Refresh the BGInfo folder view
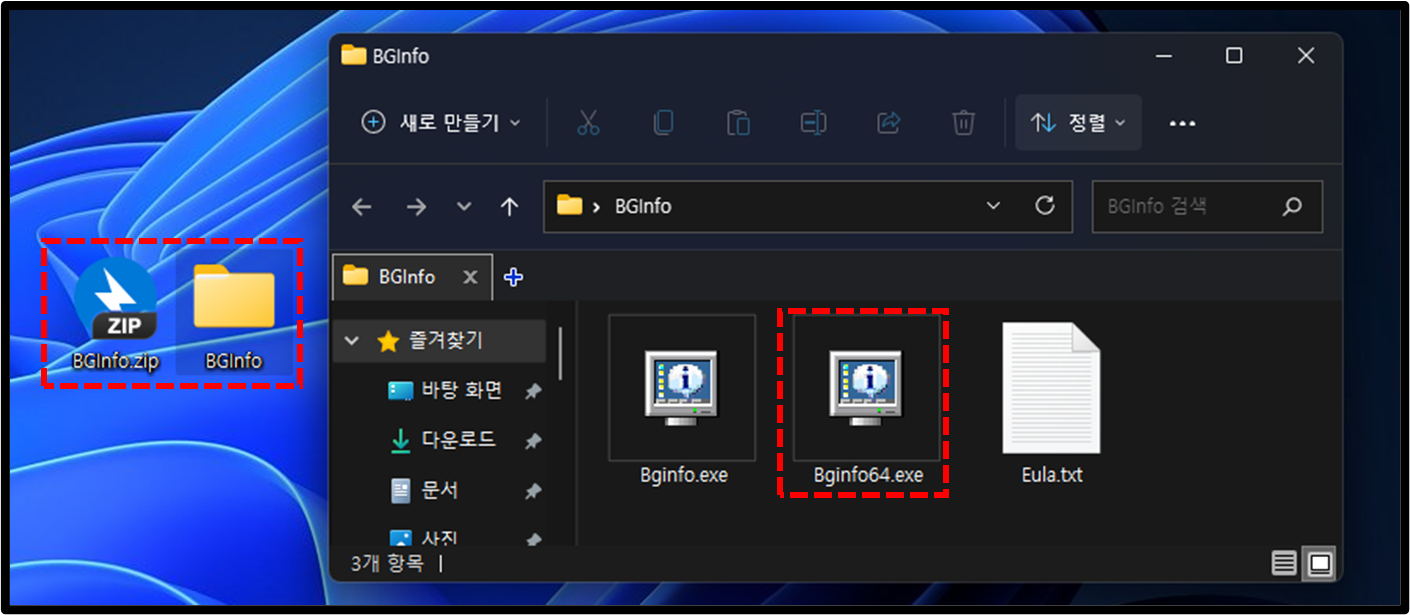This screenshot has width=1410, height=615. [x=1045, y=206]
